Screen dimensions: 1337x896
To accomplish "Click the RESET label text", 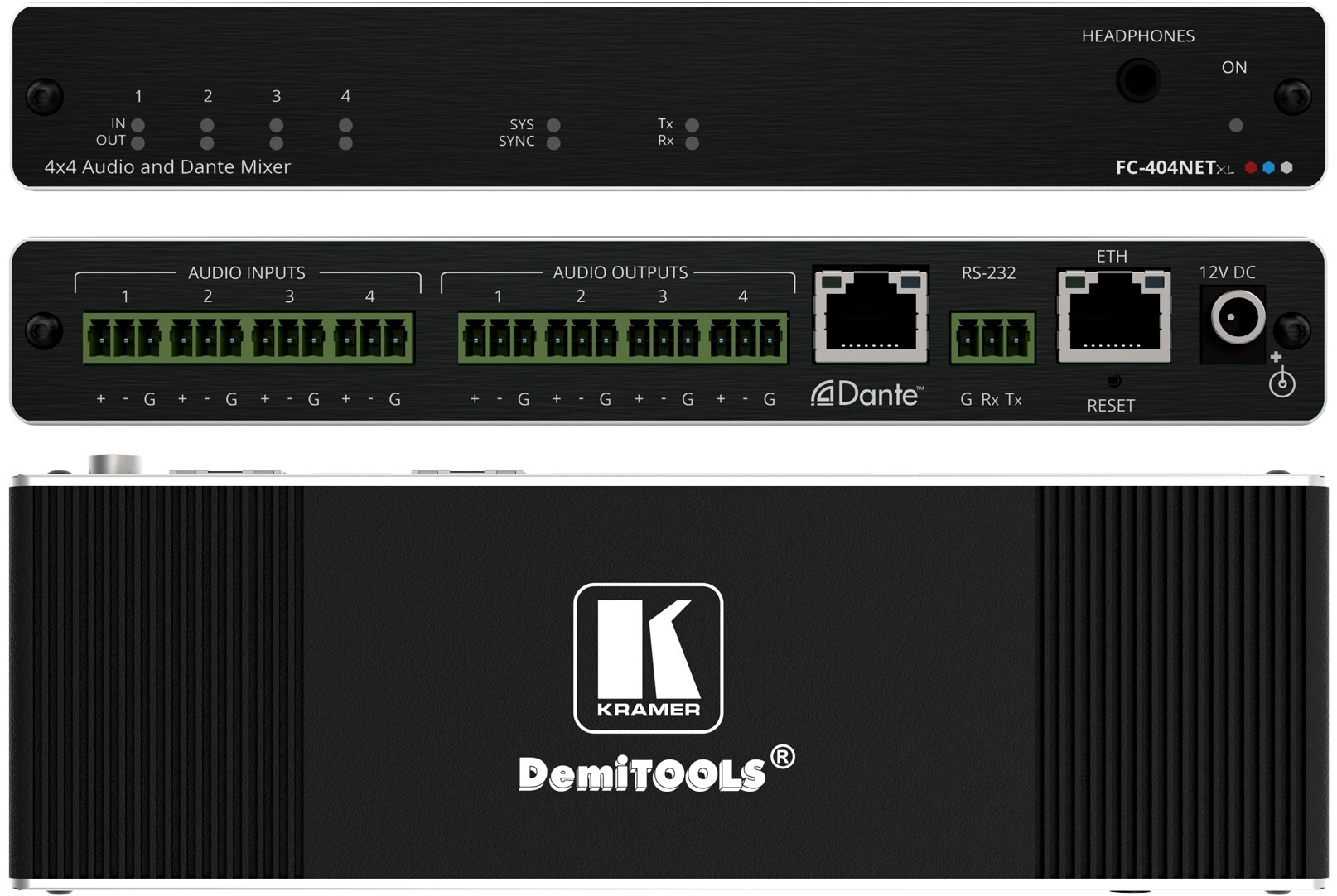I will (1111, 405).
